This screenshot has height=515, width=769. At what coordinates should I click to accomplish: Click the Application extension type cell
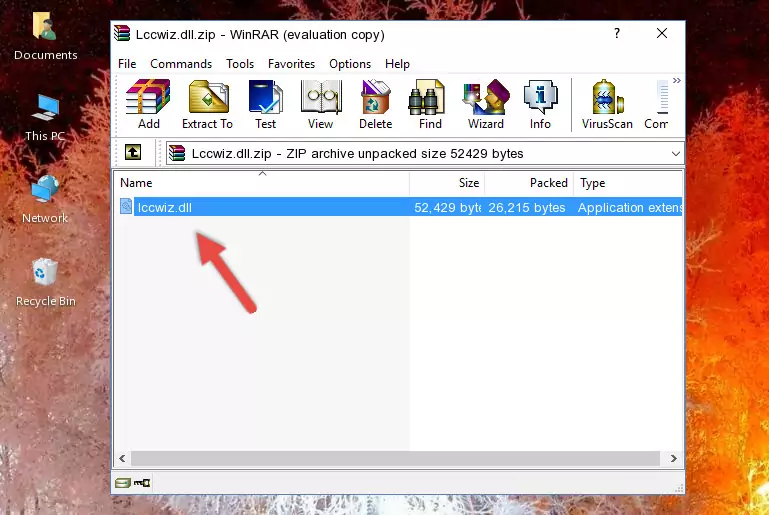630,207
